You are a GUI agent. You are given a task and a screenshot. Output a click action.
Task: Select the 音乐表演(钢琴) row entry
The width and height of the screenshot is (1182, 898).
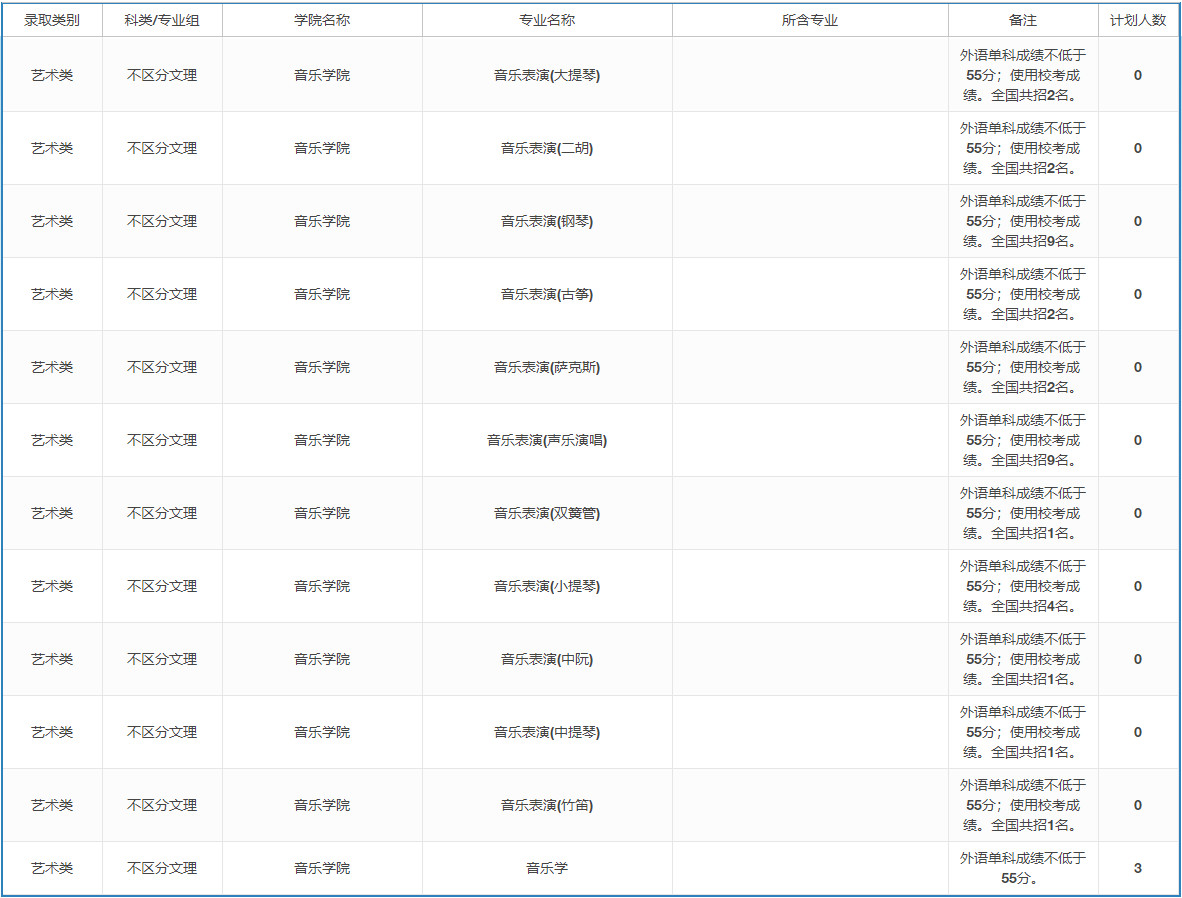click(x=547, y=221)
